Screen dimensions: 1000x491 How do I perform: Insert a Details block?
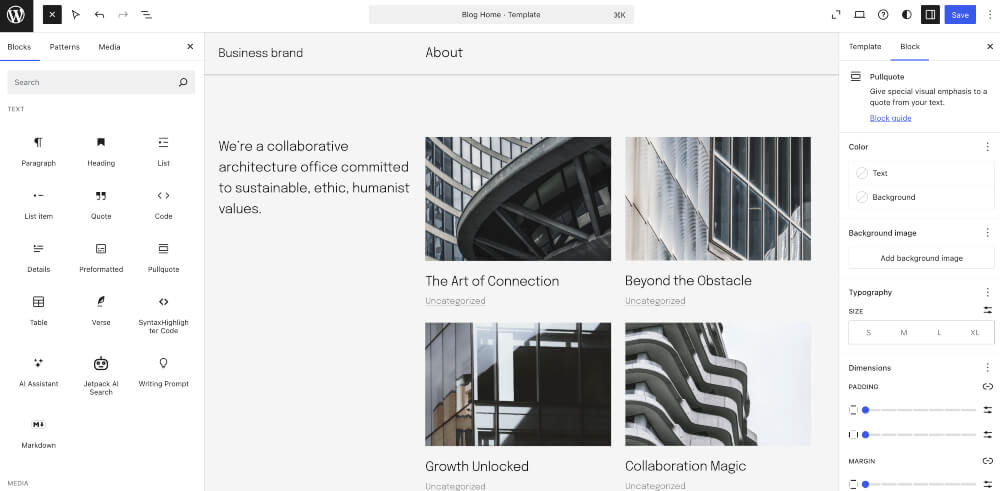tap(38, 257)
